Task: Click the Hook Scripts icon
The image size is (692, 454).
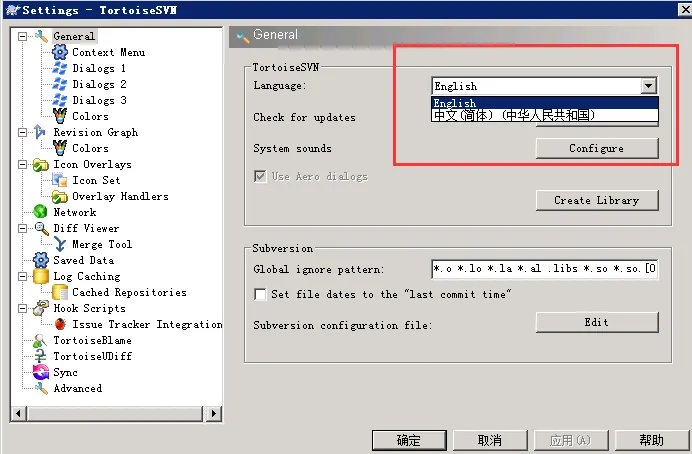Action: click(x=41, y=308)
